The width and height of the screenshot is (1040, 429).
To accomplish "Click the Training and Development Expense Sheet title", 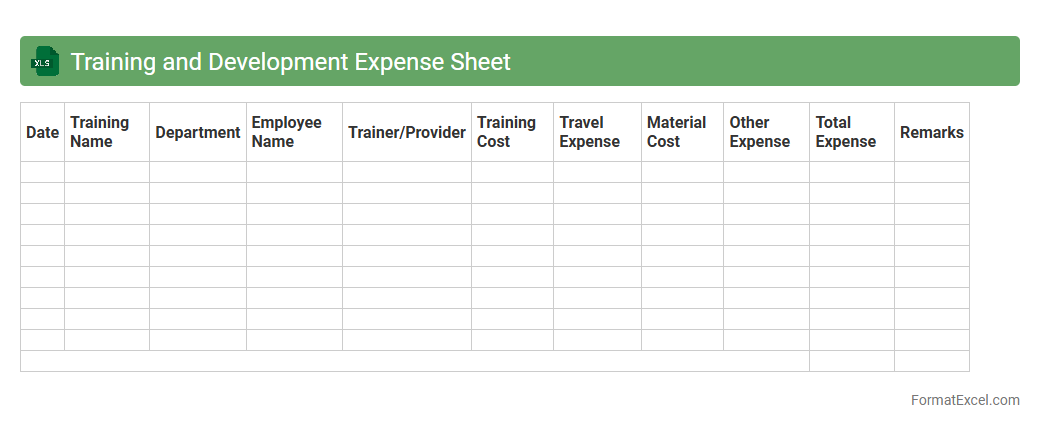I will click(x=290, y=62).
